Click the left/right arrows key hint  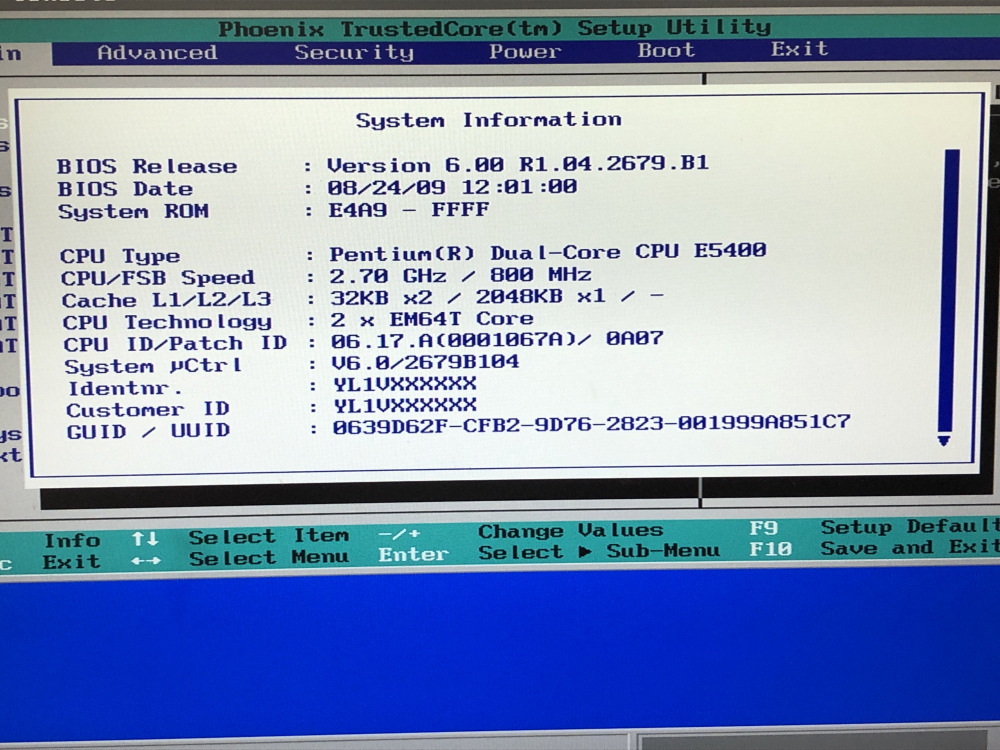pyautogui.click(x=146, y=561)
